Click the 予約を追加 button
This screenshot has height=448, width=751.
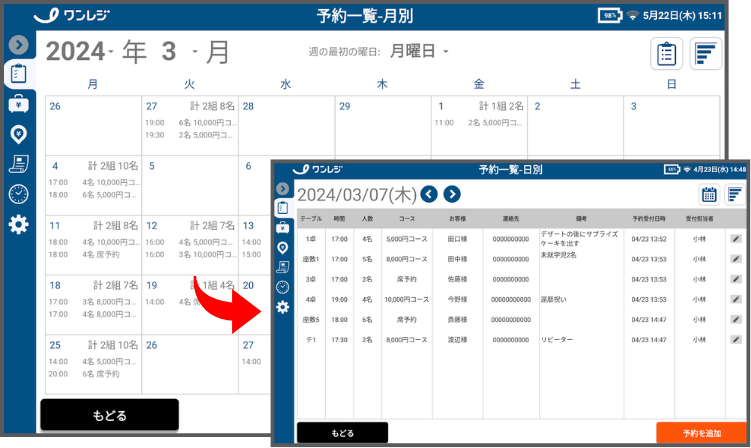coord(702,433)
